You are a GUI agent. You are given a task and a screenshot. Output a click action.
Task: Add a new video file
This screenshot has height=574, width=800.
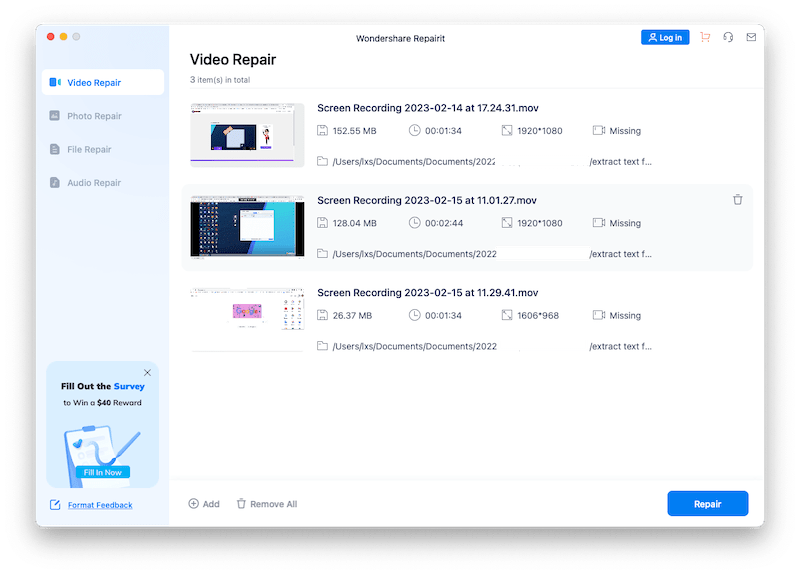204,504
